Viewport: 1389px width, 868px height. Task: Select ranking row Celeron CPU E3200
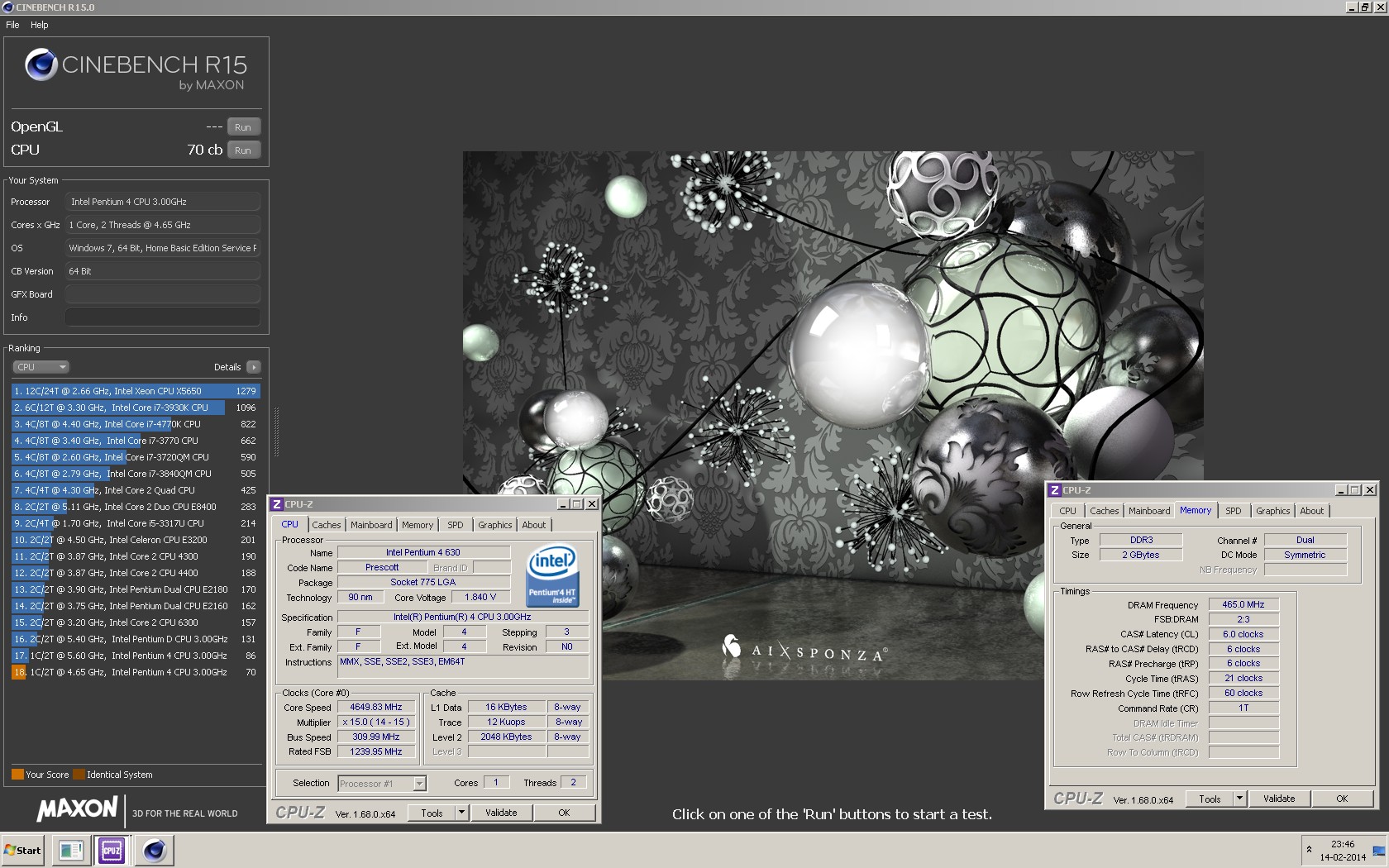tap(136, 540)
